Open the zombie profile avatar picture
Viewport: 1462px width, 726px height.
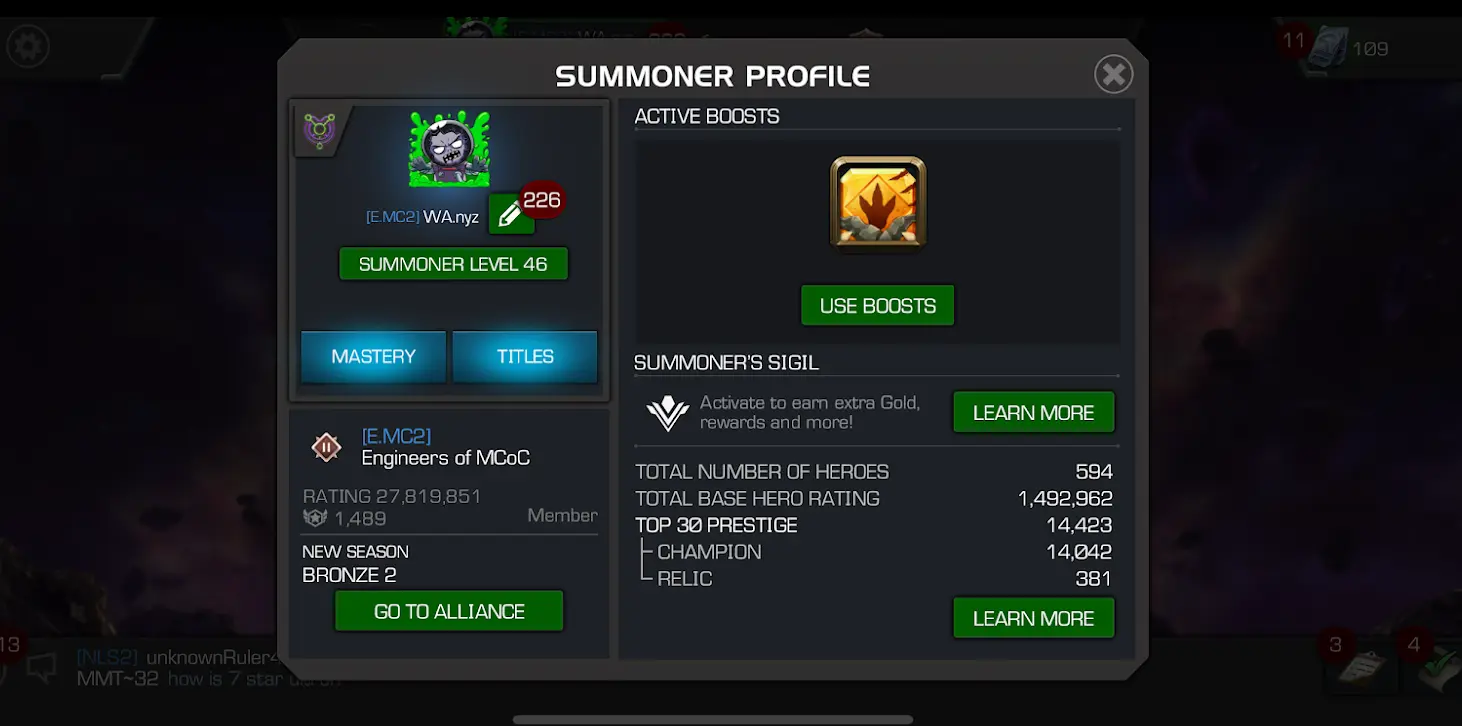coord(449,149)
